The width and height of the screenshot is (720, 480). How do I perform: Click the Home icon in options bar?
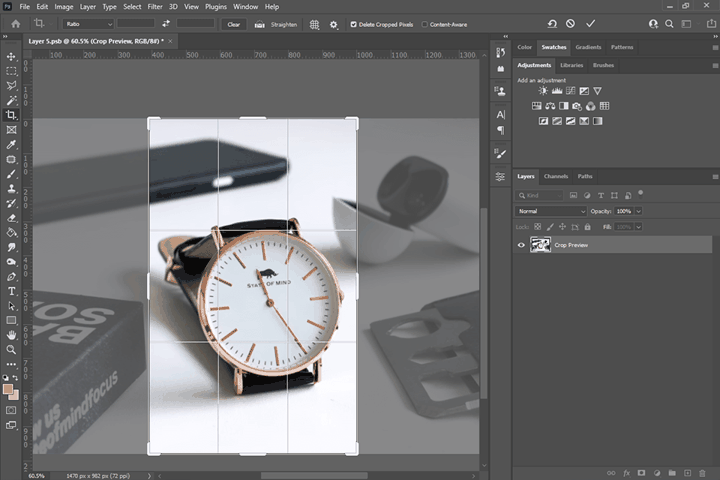click(16, 24)
